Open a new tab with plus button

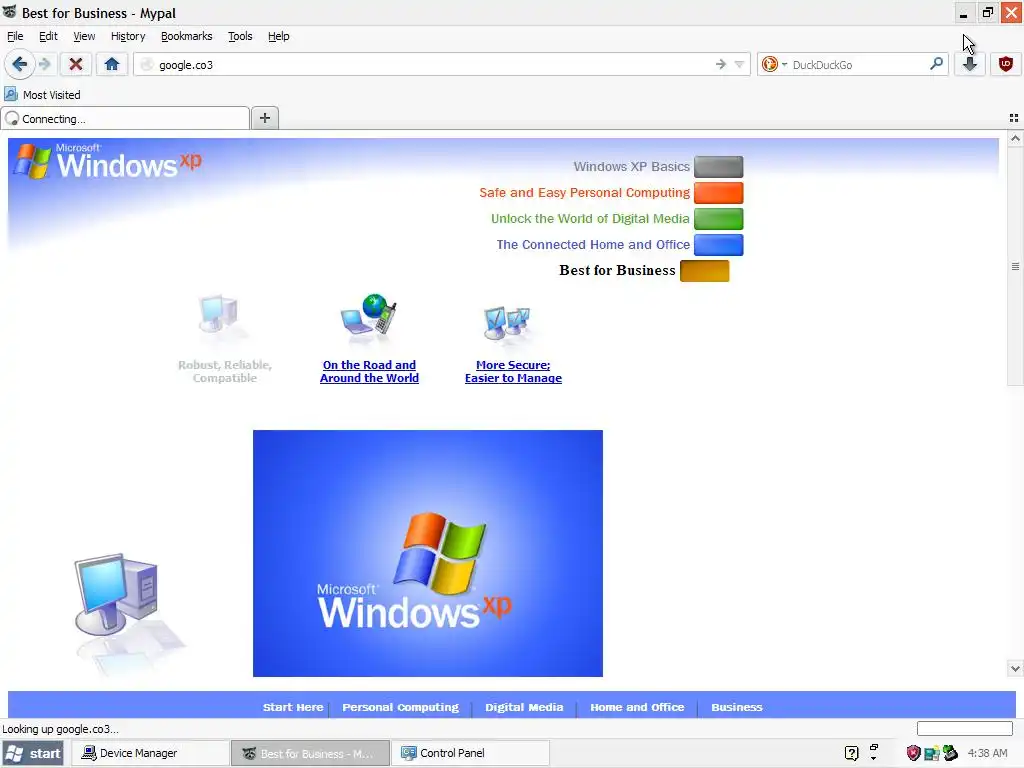tap(264, 118)
